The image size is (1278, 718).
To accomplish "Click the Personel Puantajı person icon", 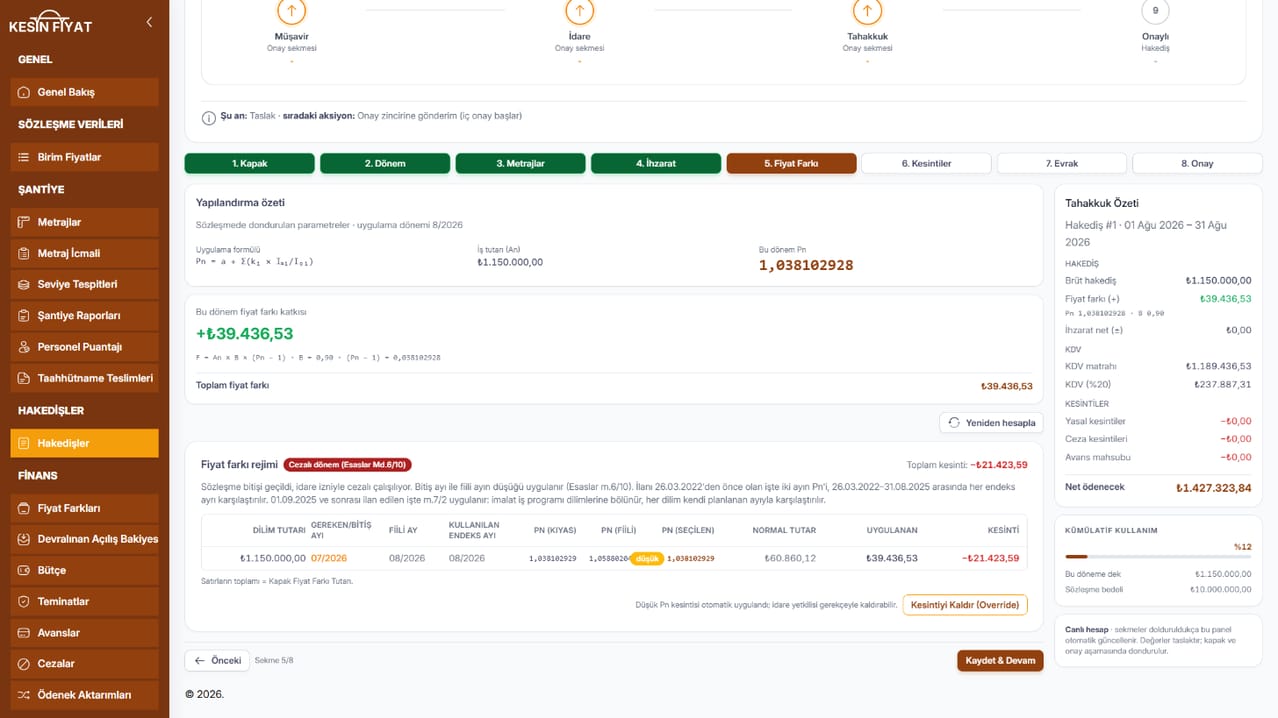I will (24, 347).
